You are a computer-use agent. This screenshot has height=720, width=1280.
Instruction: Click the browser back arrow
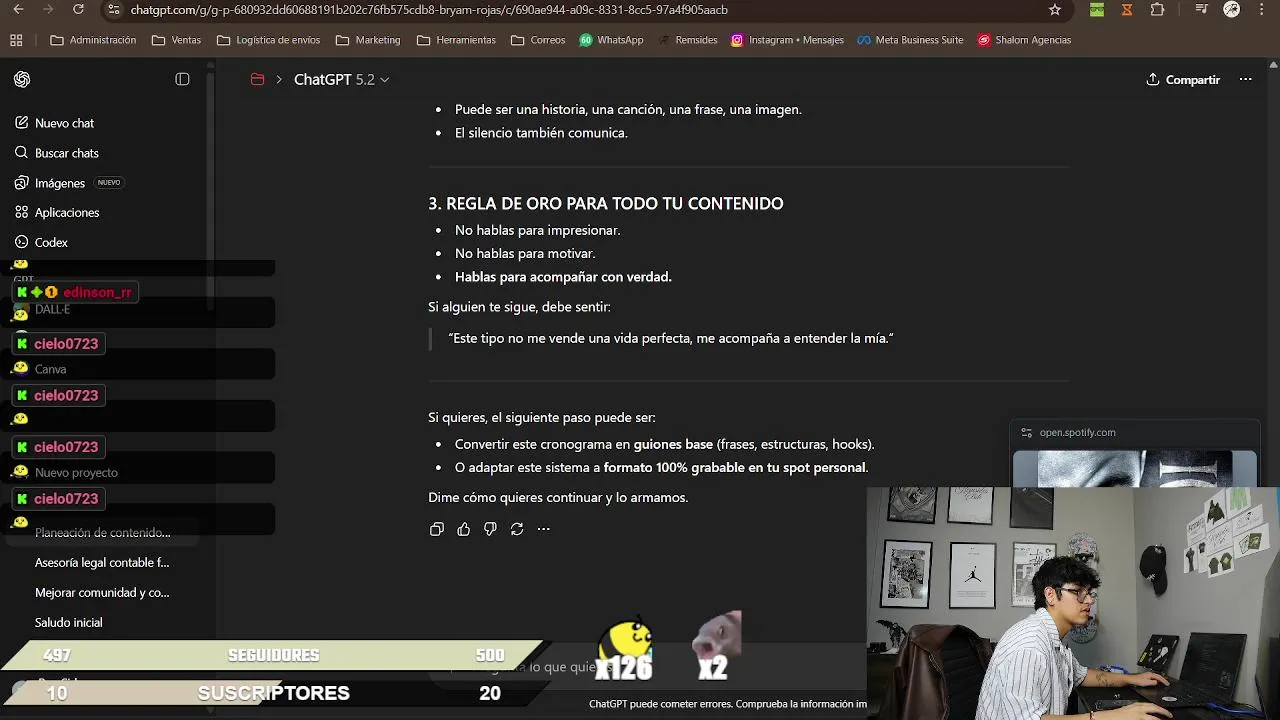(x=16, y=9)
